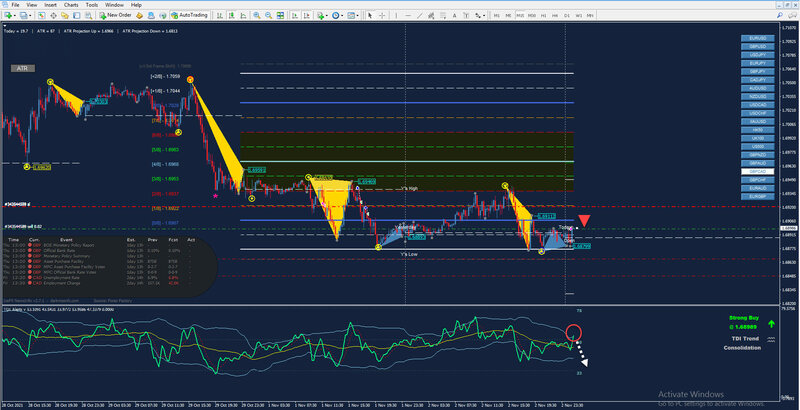Viewport: 800px width, 410px height.
Task: Click the ATR label on chart
Action: 23,68
